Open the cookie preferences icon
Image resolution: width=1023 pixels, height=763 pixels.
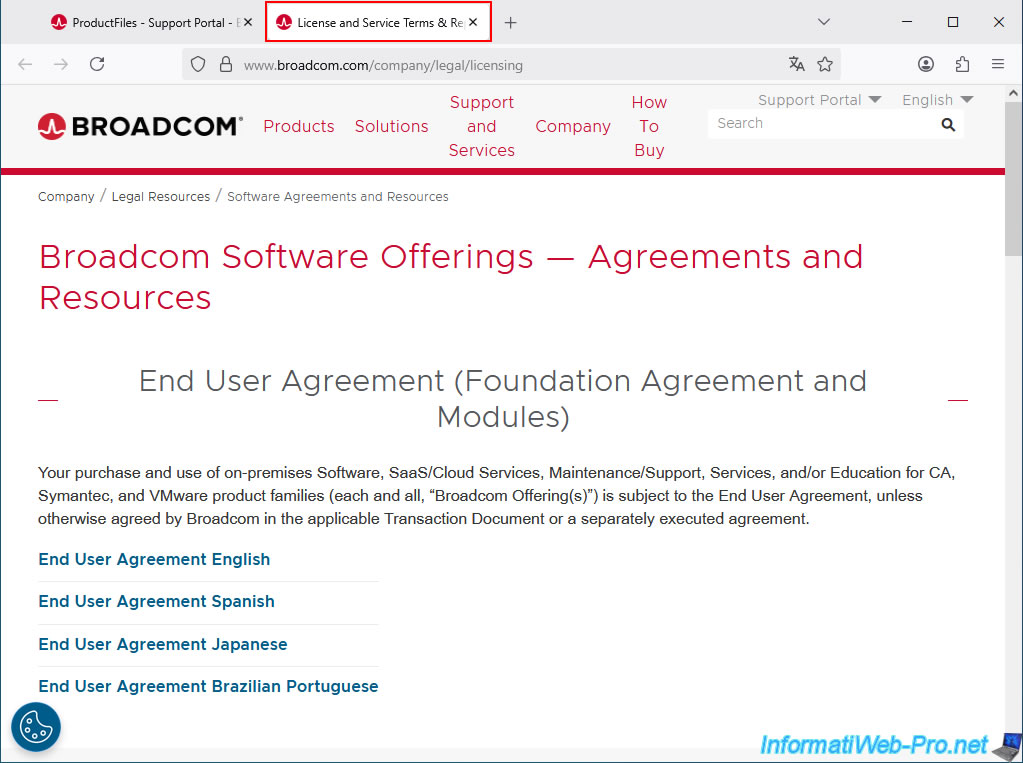coord(36,727)
